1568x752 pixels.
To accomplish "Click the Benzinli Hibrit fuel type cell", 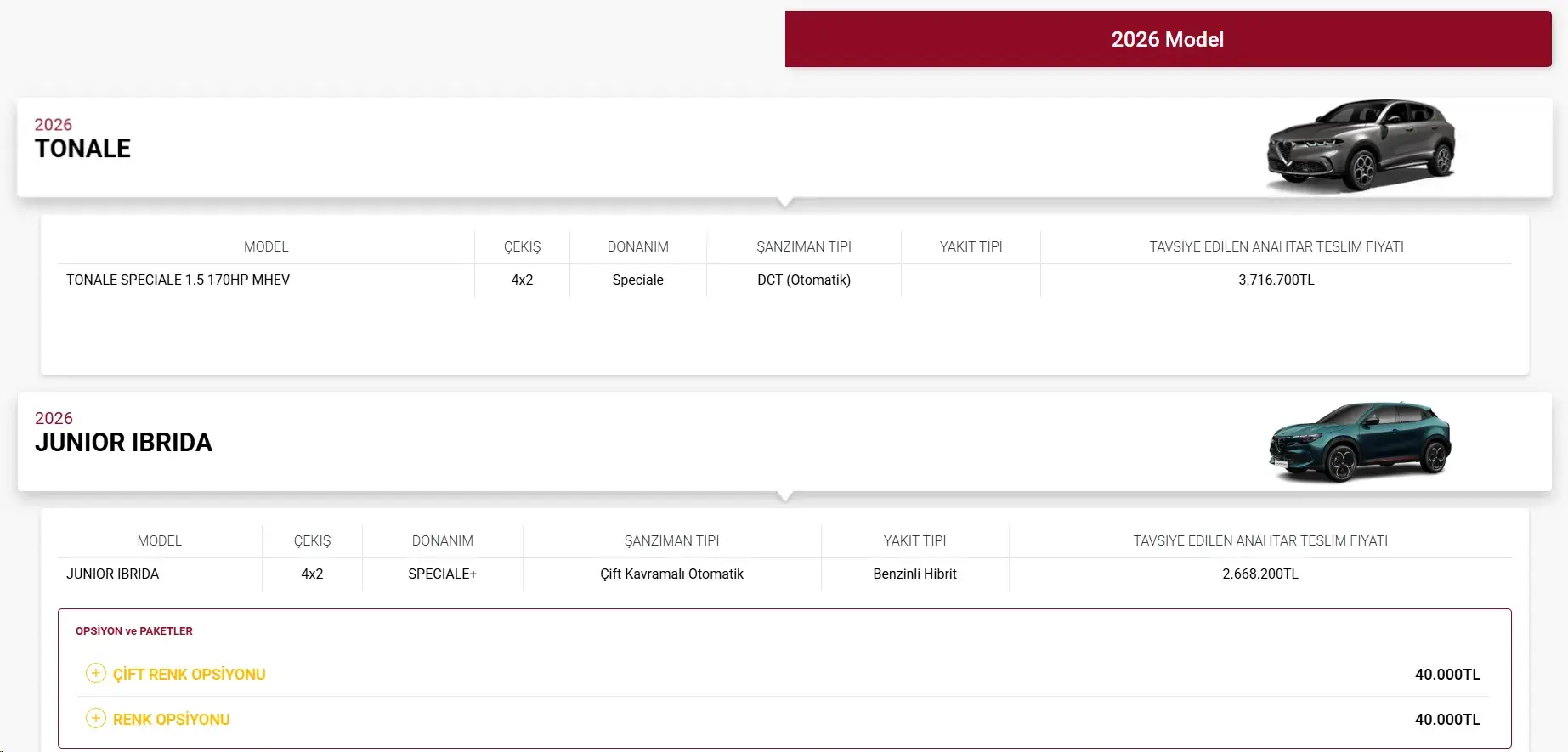I will [914, 574].
